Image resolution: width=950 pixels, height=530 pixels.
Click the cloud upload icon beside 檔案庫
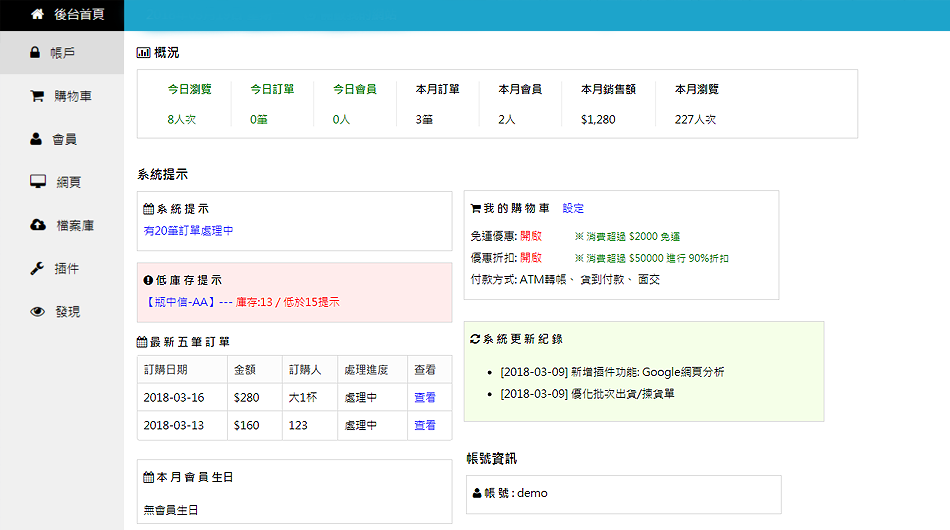pyautogui.click(x=38, y=225)
